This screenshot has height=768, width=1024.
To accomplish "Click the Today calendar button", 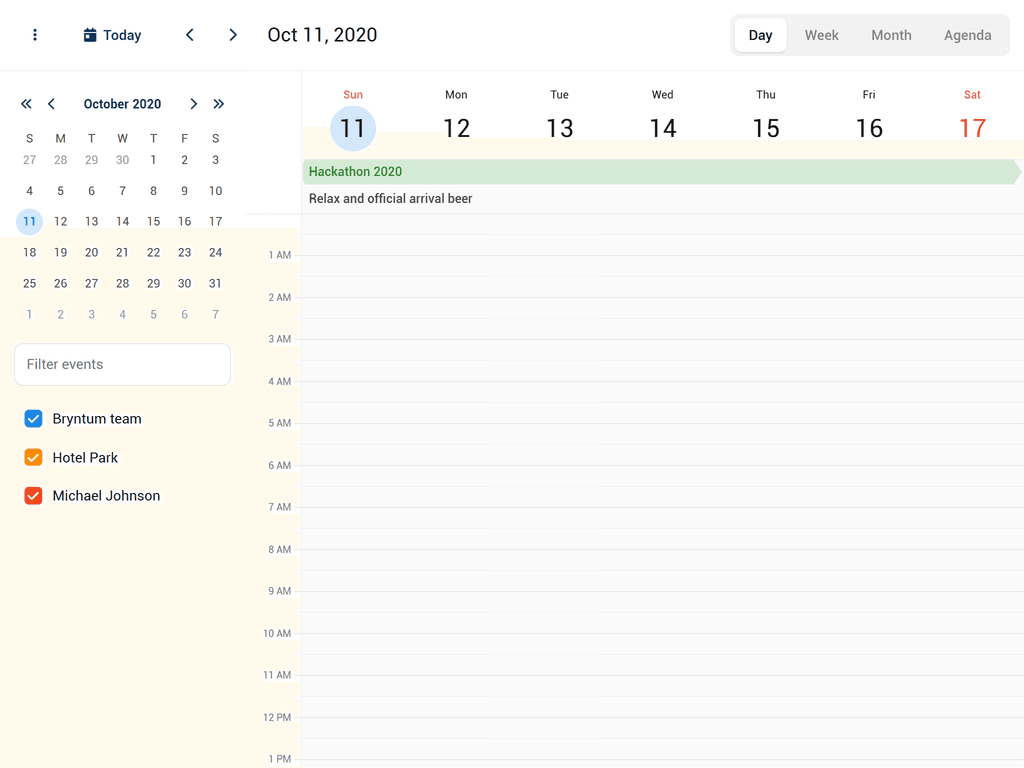I will tap(112, 35).
